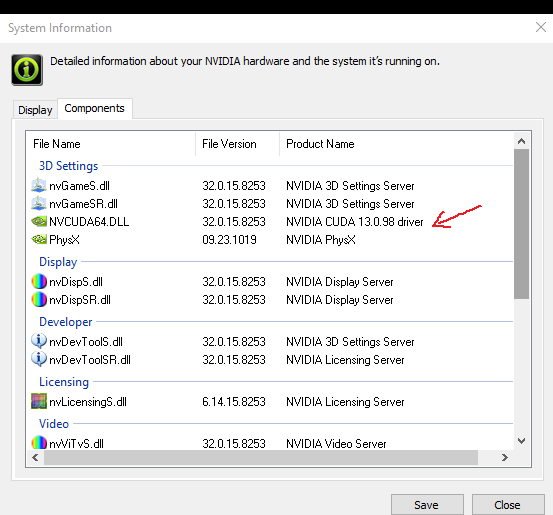The image size is (553, 515).
Task: Click the Close button
Action: point(508,505)
